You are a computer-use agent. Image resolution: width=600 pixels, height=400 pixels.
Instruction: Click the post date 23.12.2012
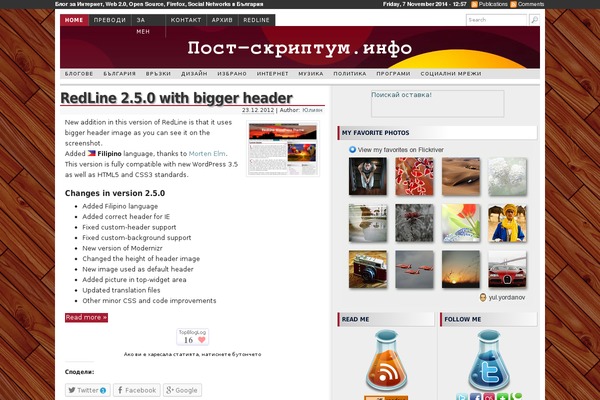coord(258,110)
